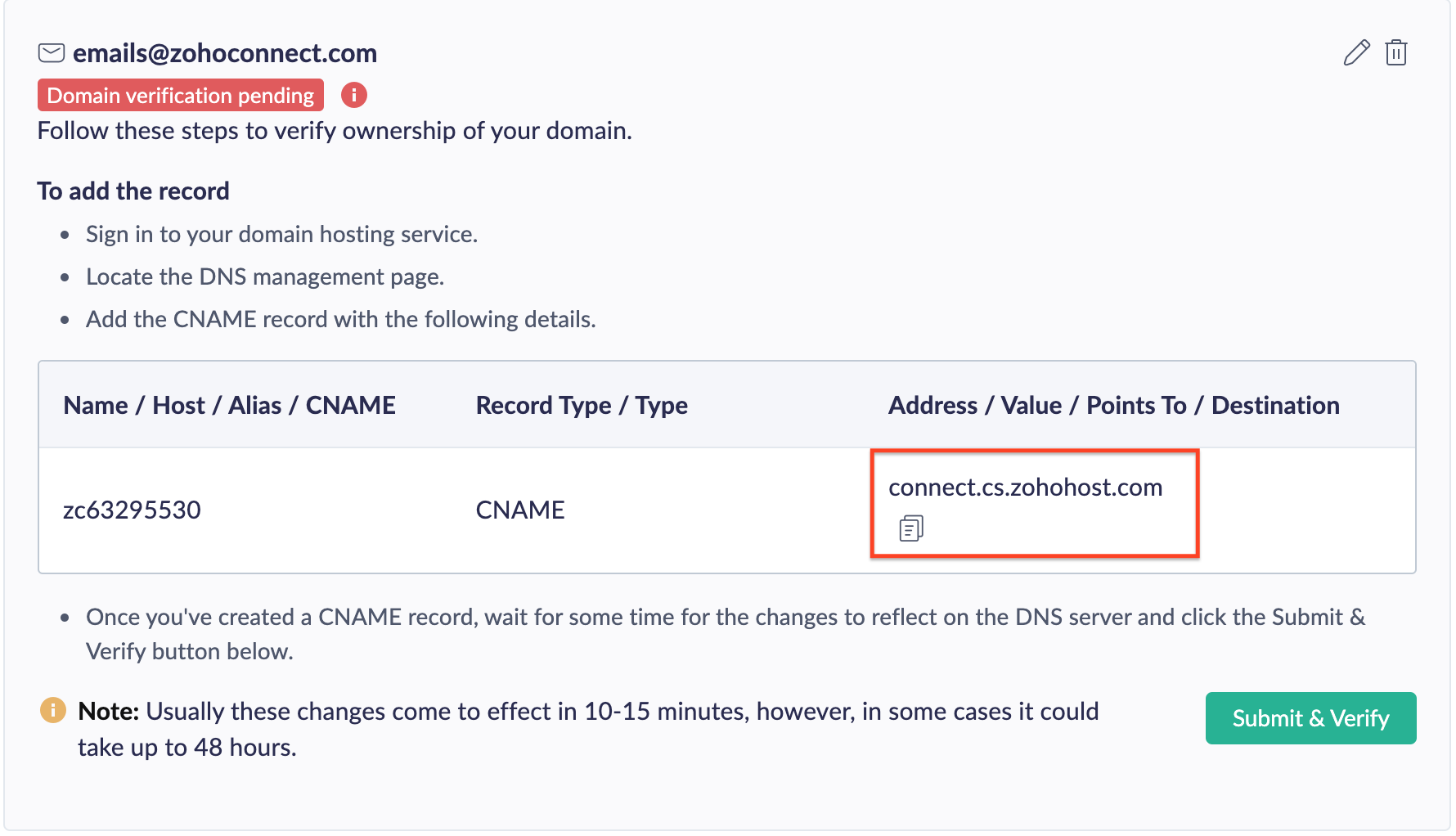Click the Domain verification pending badge
Viewport: 1456px width, 836px height.
tap(180, 96)
